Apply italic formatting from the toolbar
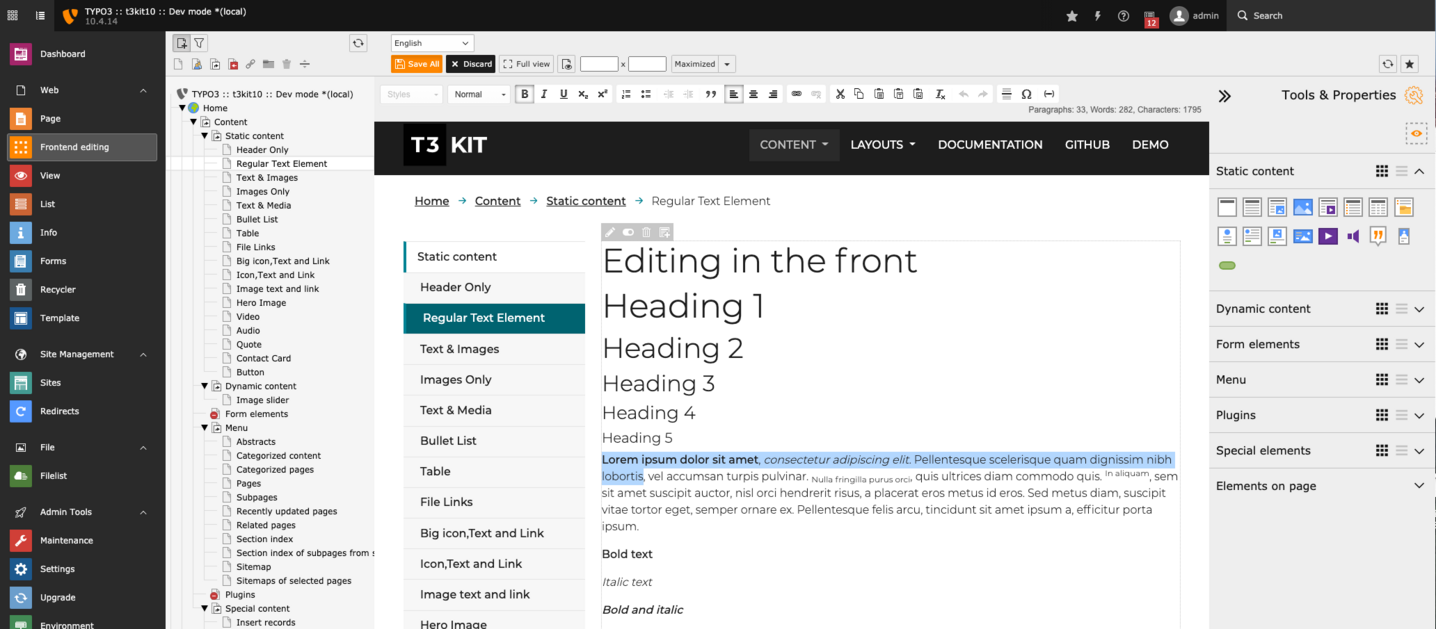1436x629 pixels. [x=543, y=93]
